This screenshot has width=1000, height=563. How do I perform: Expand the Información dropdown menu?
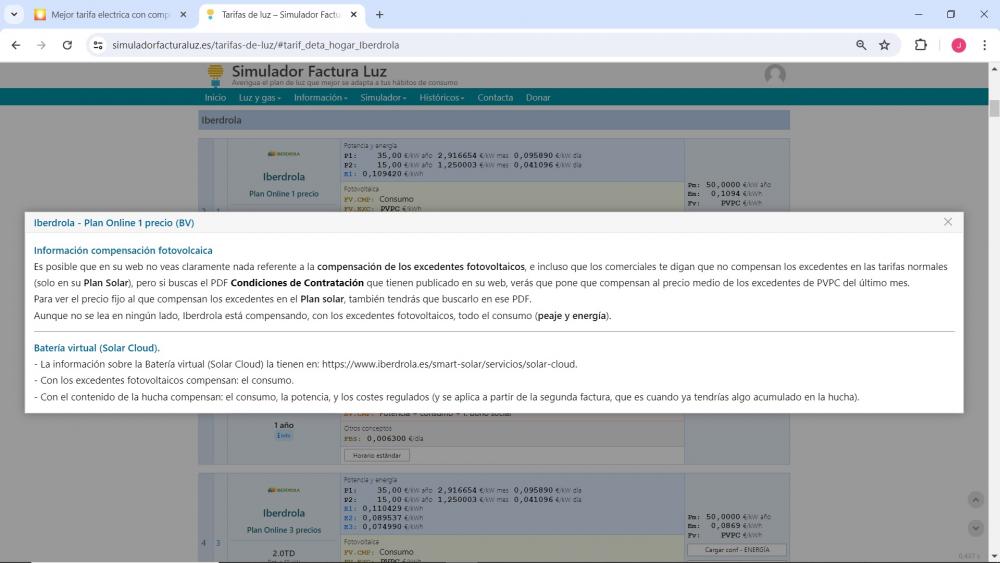pos(320,98)
